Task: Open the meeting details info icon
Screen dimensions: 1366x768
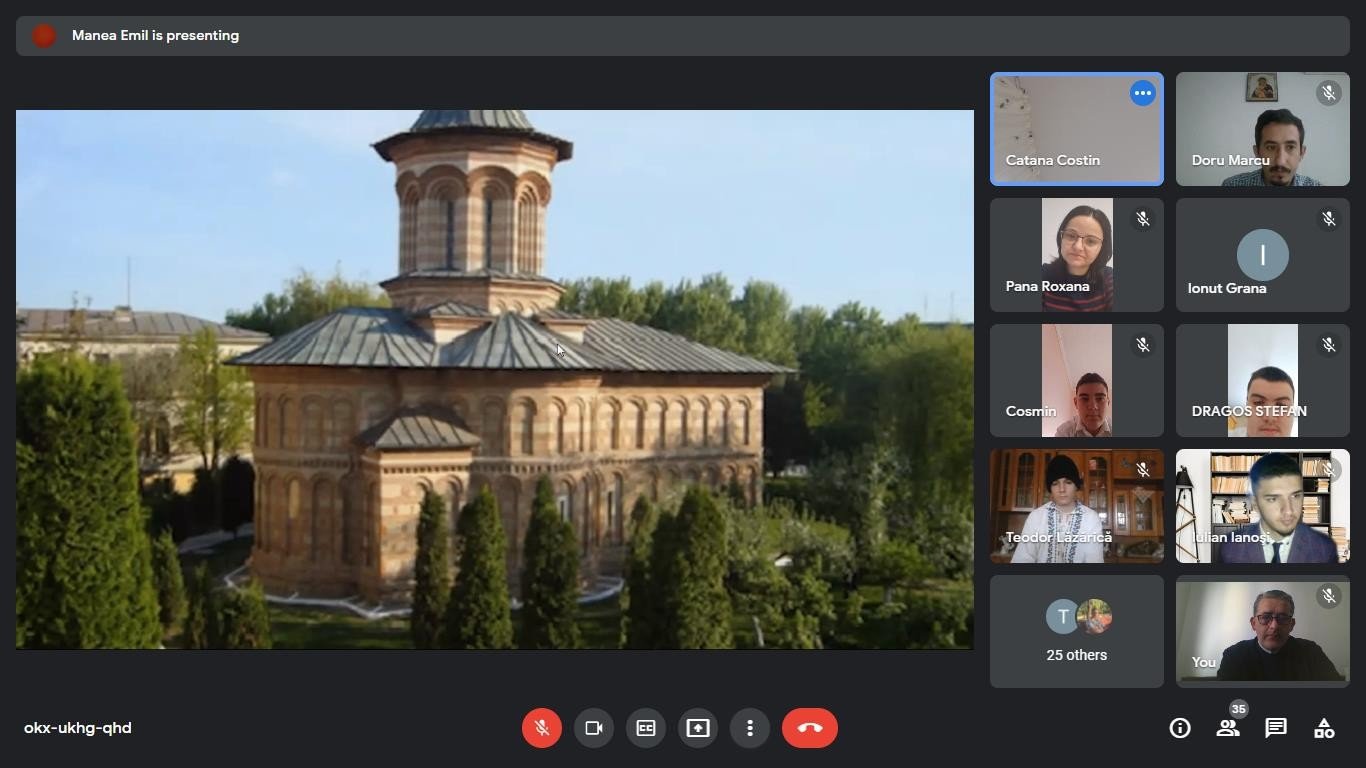Action: click(1180, 728)
